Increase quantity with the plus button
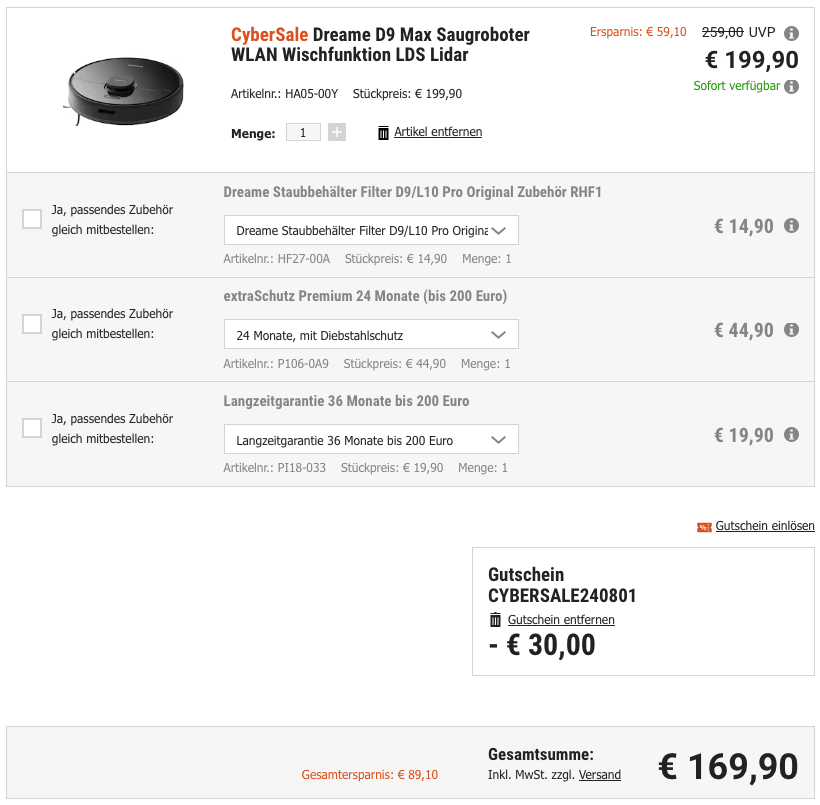 (337, 132)
